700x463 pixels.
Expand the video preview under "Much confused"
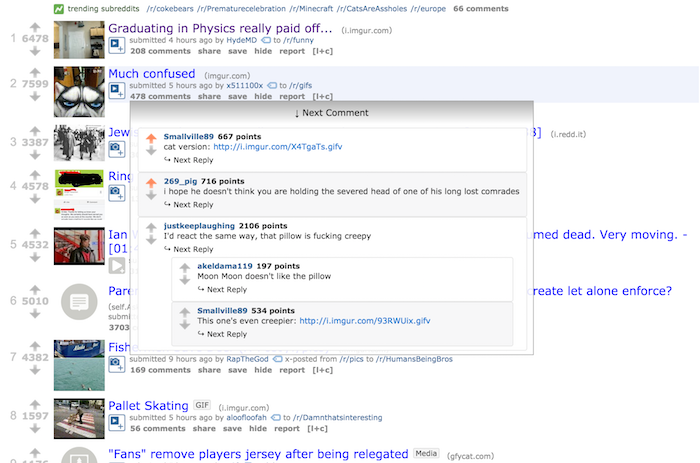[x=117, y=91]
